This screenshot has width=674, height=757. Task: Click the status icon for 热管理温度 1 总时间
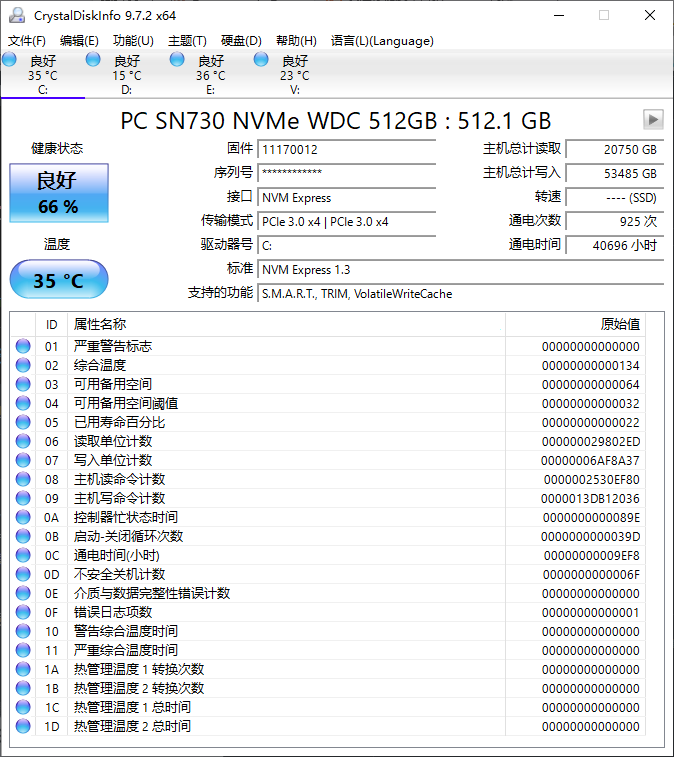(23, 707)
